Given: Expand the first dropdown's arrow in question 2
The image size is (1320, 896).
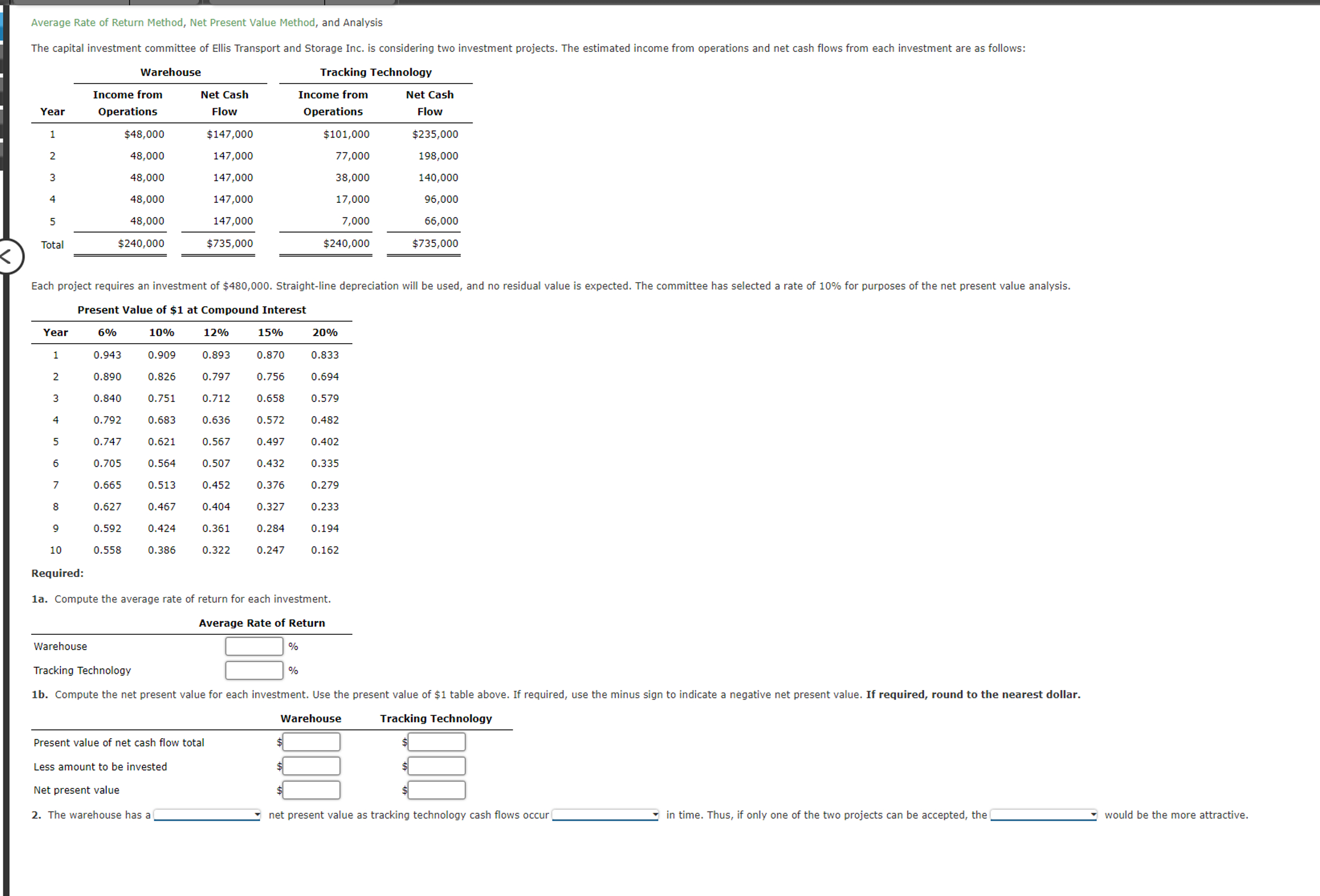Looking at the screenshot, I should (255, 814).
